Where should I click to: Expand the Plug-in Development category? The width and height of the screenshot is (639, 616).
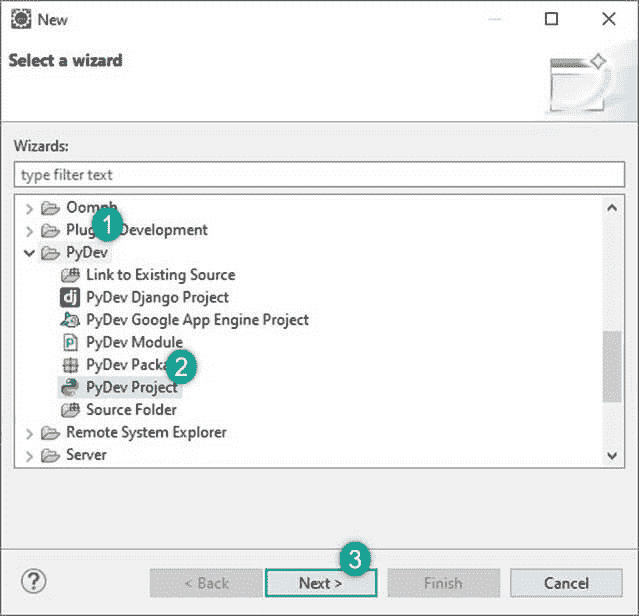(x=29, y=231)
